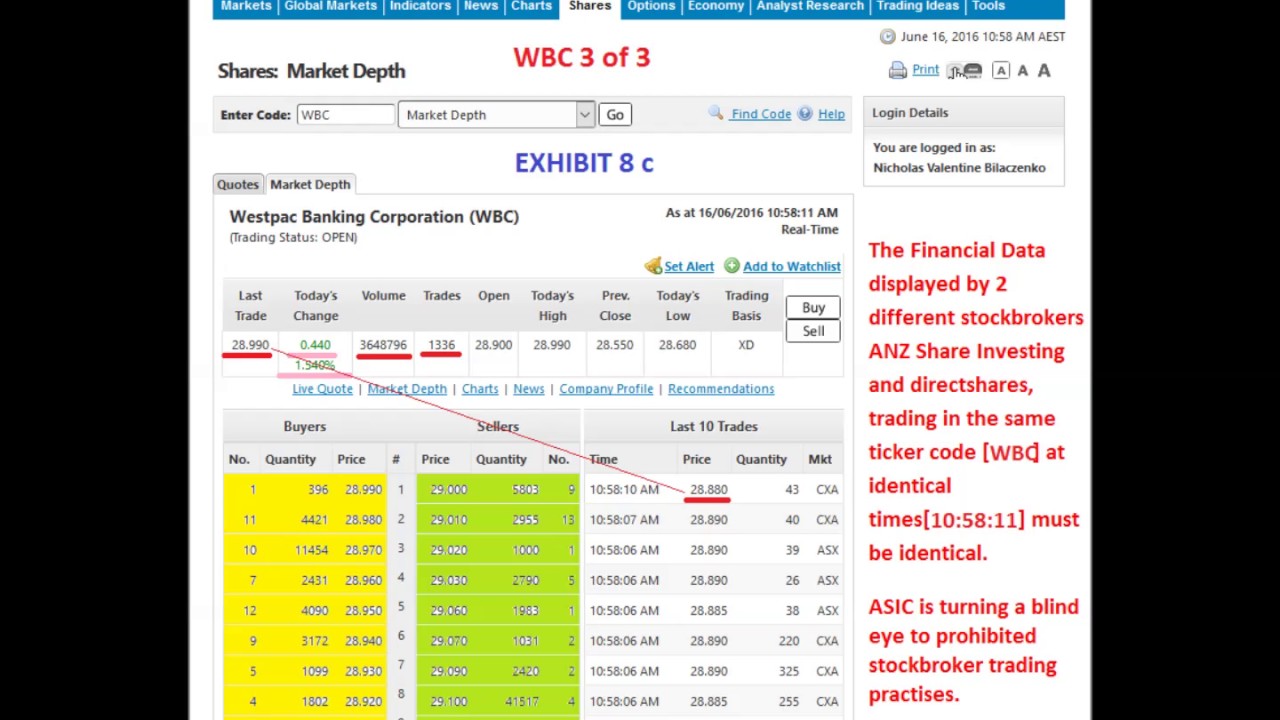1280x720 pixels.
Task: Open the Market Depth link below quote
Action: tap(407, 389)
